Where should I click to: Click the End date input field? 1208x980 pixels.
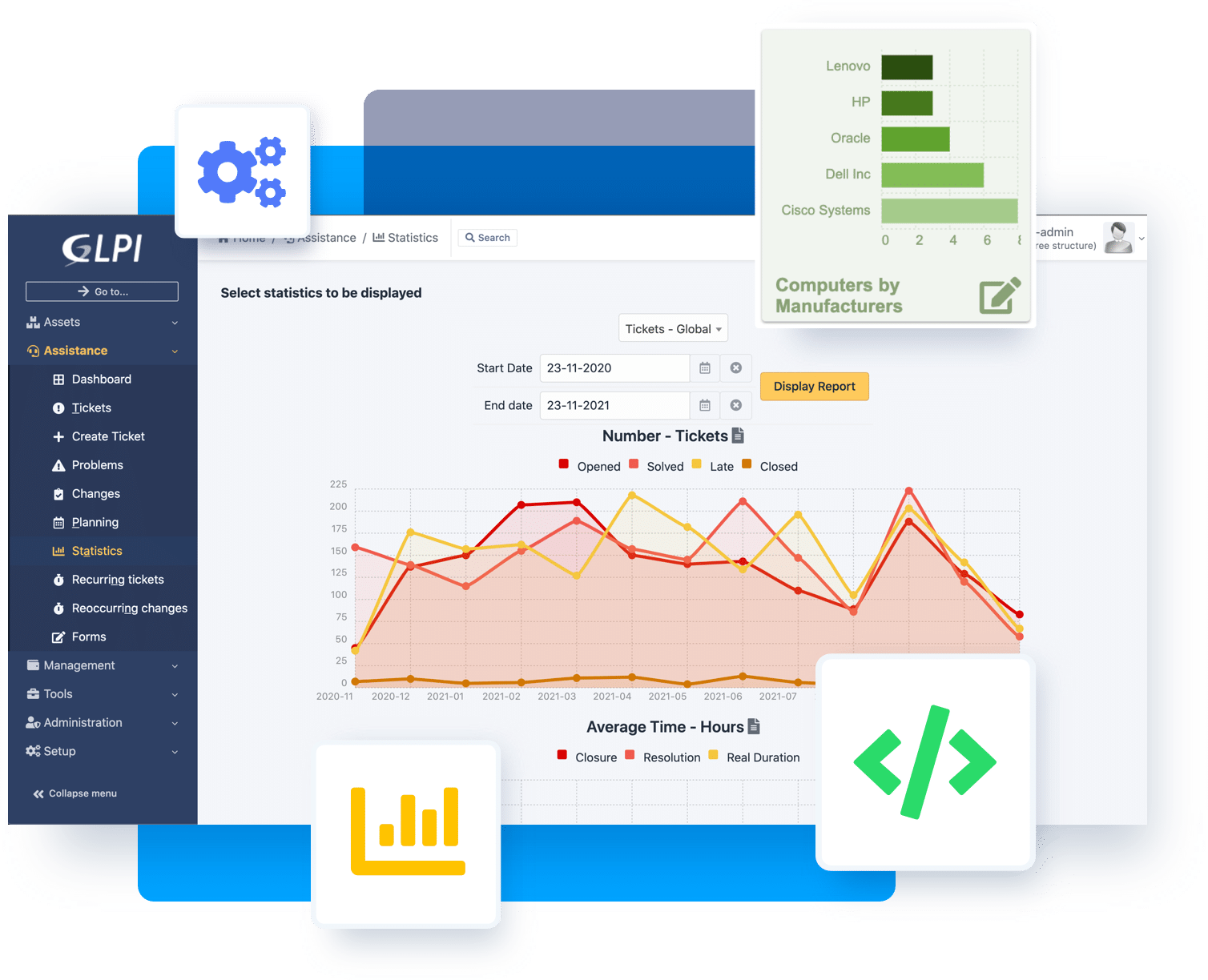614,405
